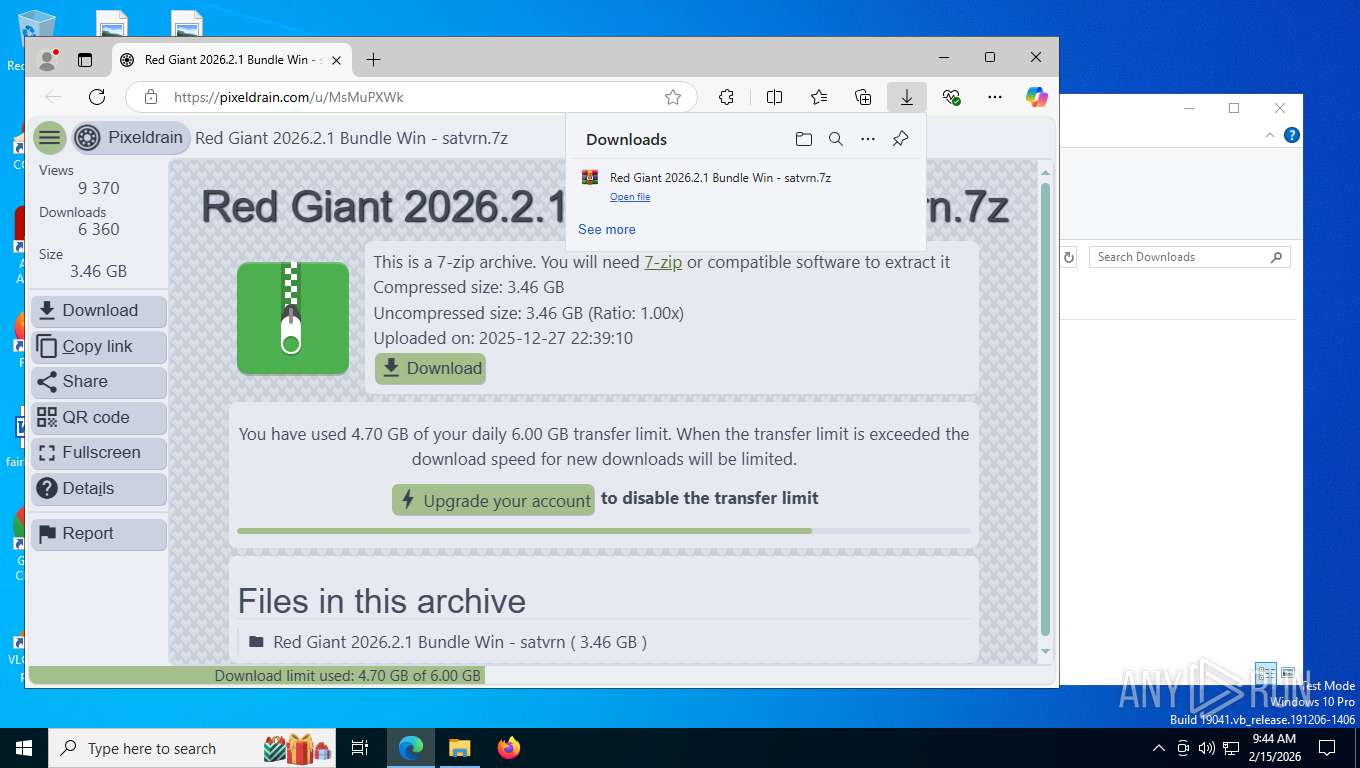Click the green zip archive thumbnail
This screenshot has width=1360, height=768.
(293, 318)
